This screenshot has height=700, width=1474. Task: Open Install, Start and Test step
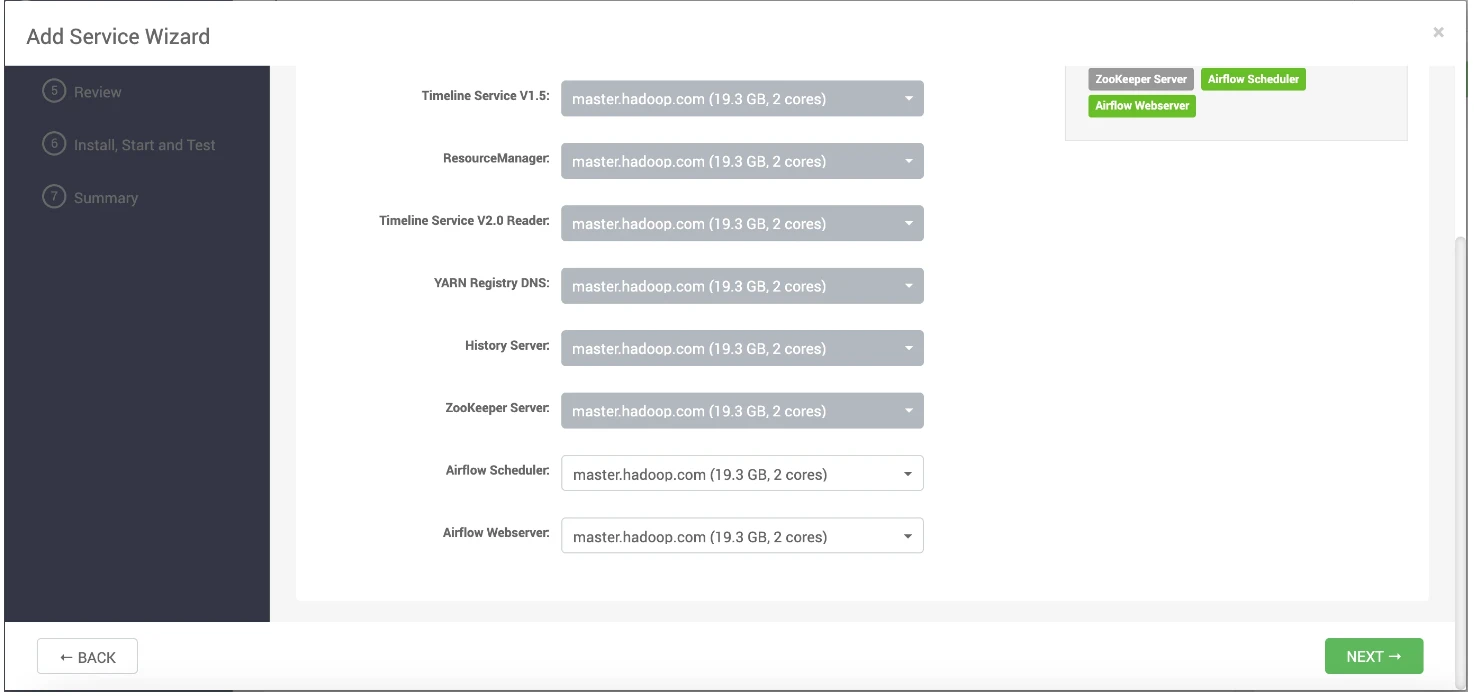(x=145, y=145)
